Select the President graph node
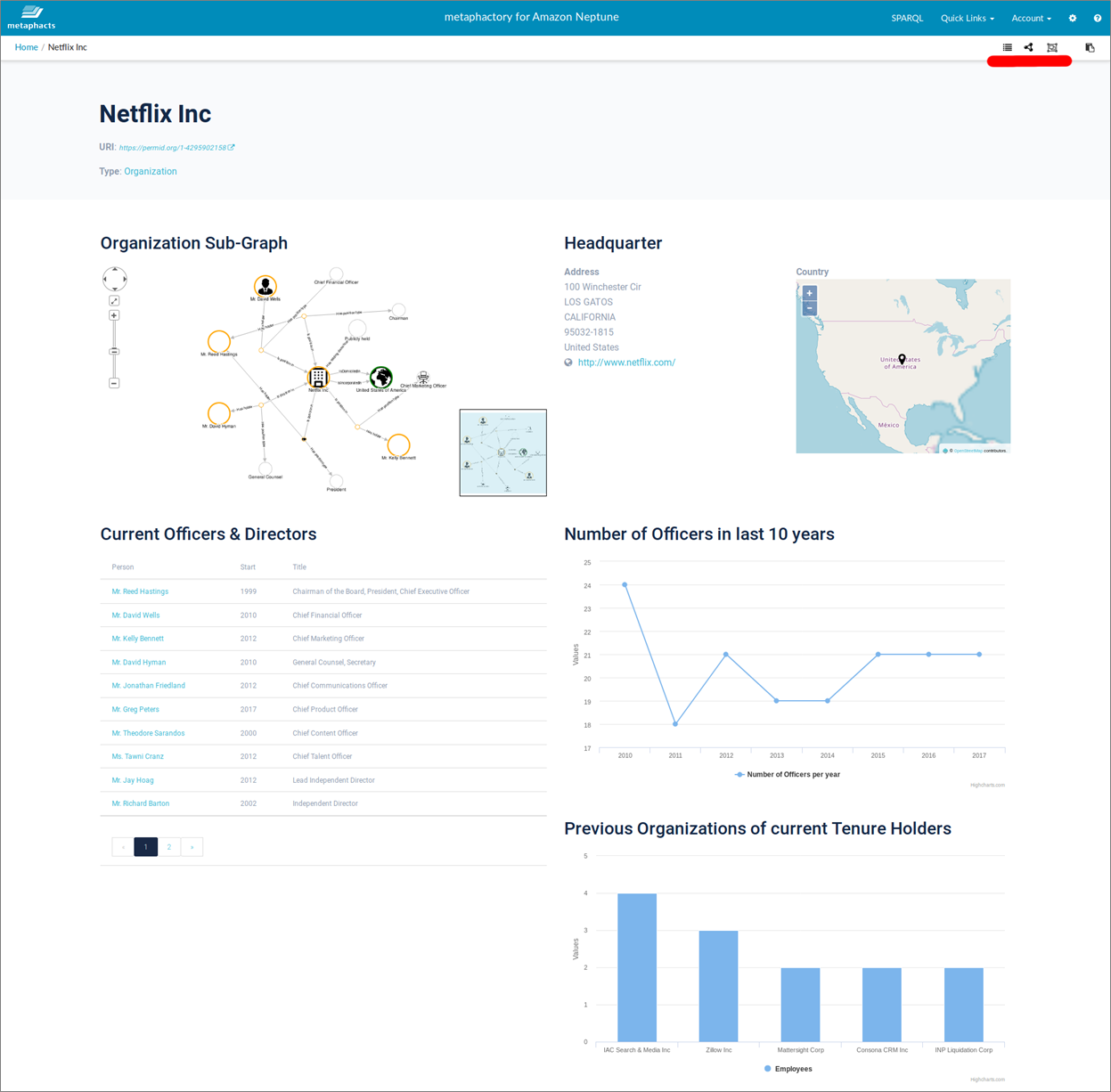 coord(336,482)
